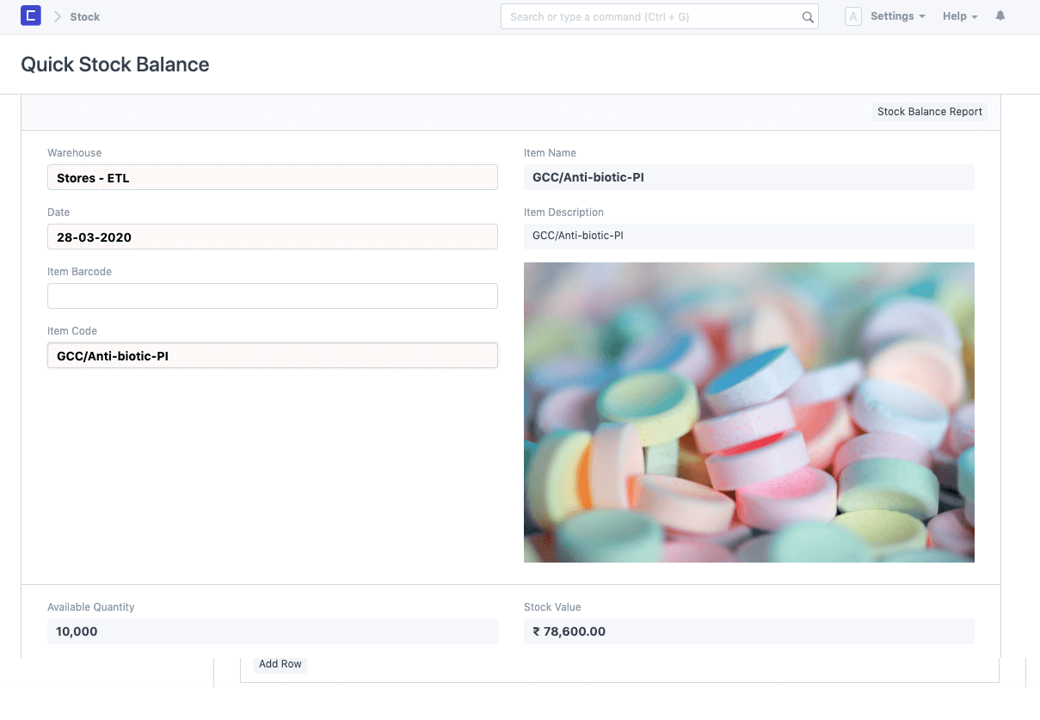Click the Stock Value label
Viewport: 1040px width, 720px height.
pyautogui.click(x=552, y=607)
